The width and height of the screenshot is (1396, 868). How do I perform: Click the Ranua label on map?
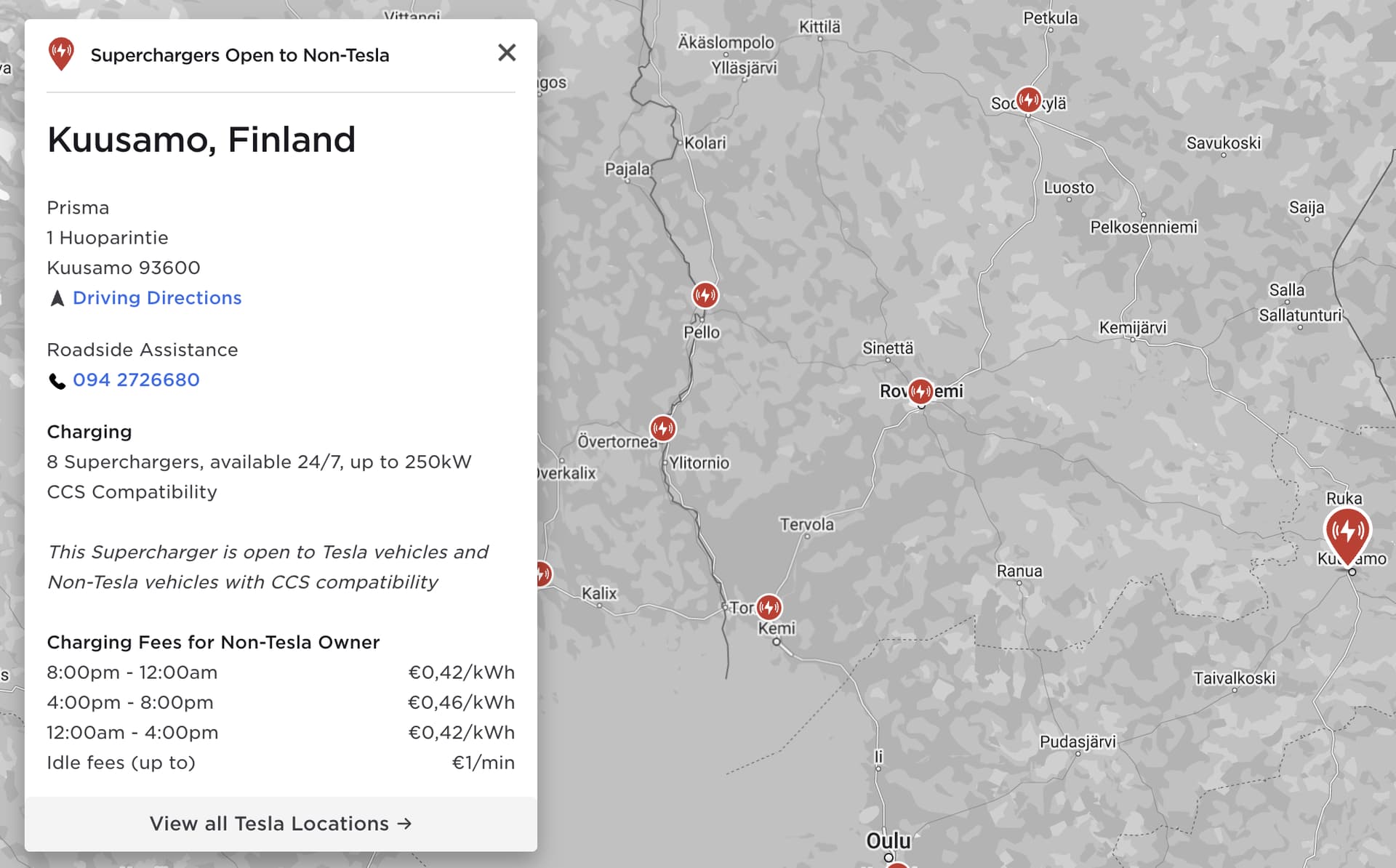point(1019,571)
